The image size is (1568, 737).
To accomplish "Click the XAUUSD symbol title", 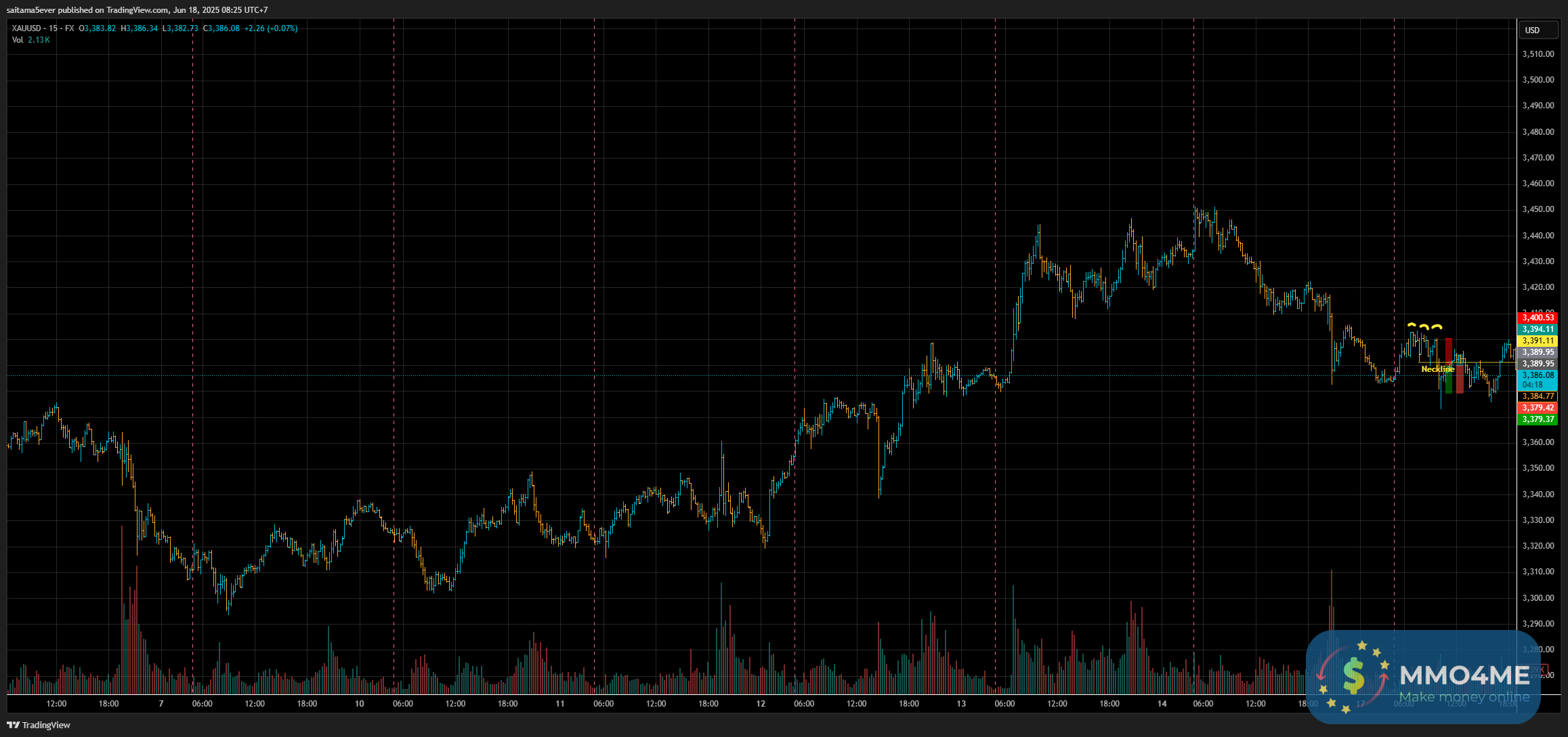I will point(26,28).
